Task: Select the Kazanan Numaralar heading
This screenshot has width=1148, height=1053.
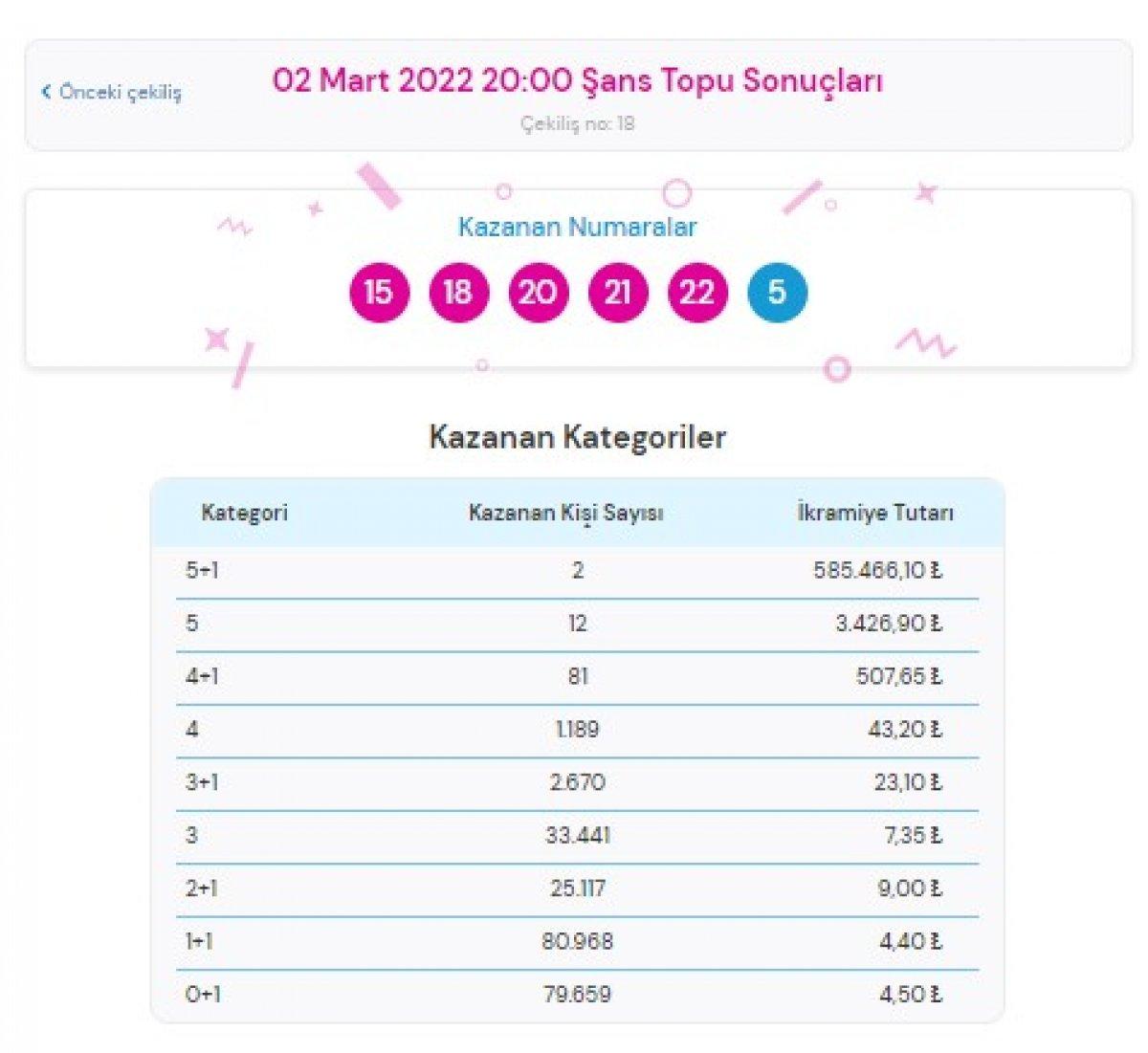Action: coord(578,228)
